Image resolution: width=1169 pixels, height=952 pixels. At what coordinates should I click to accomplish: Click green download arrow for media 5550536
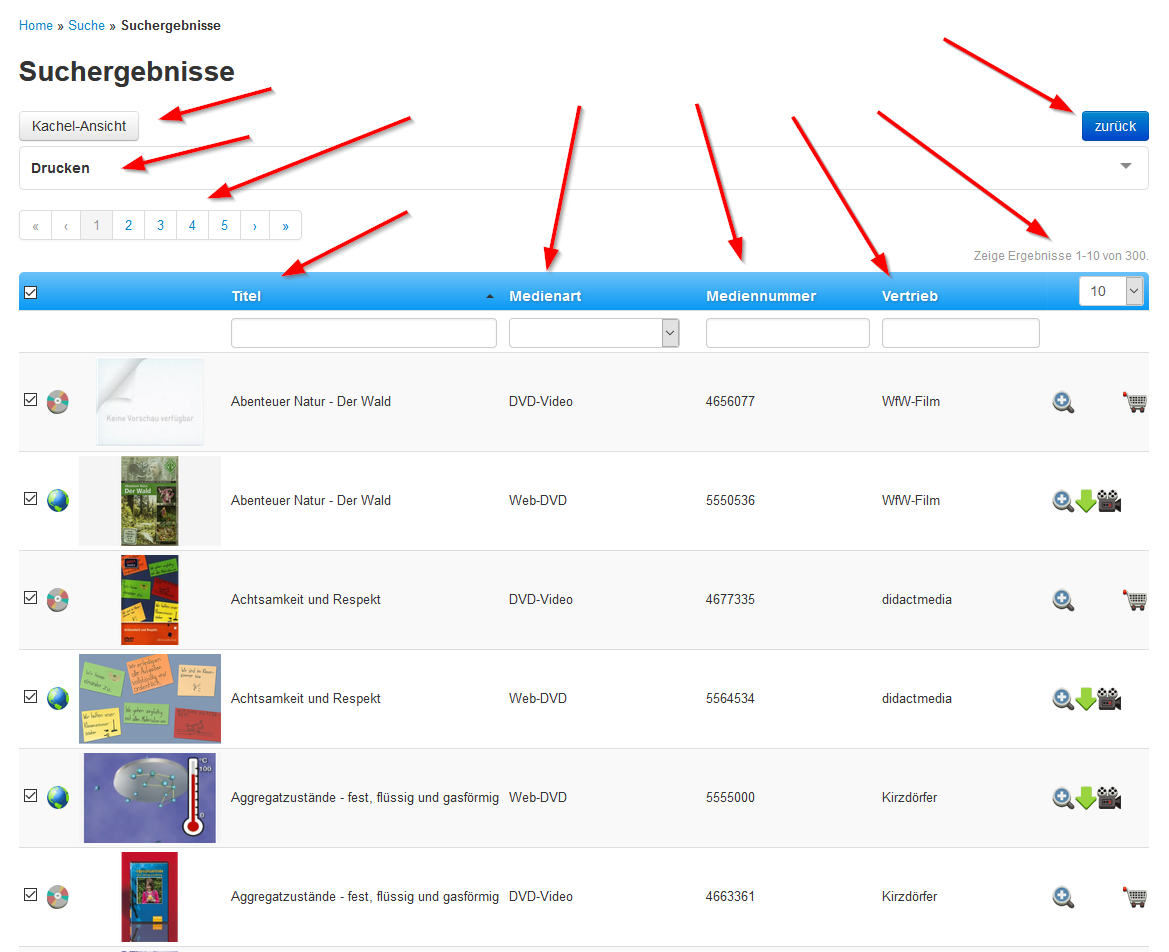1086,501
